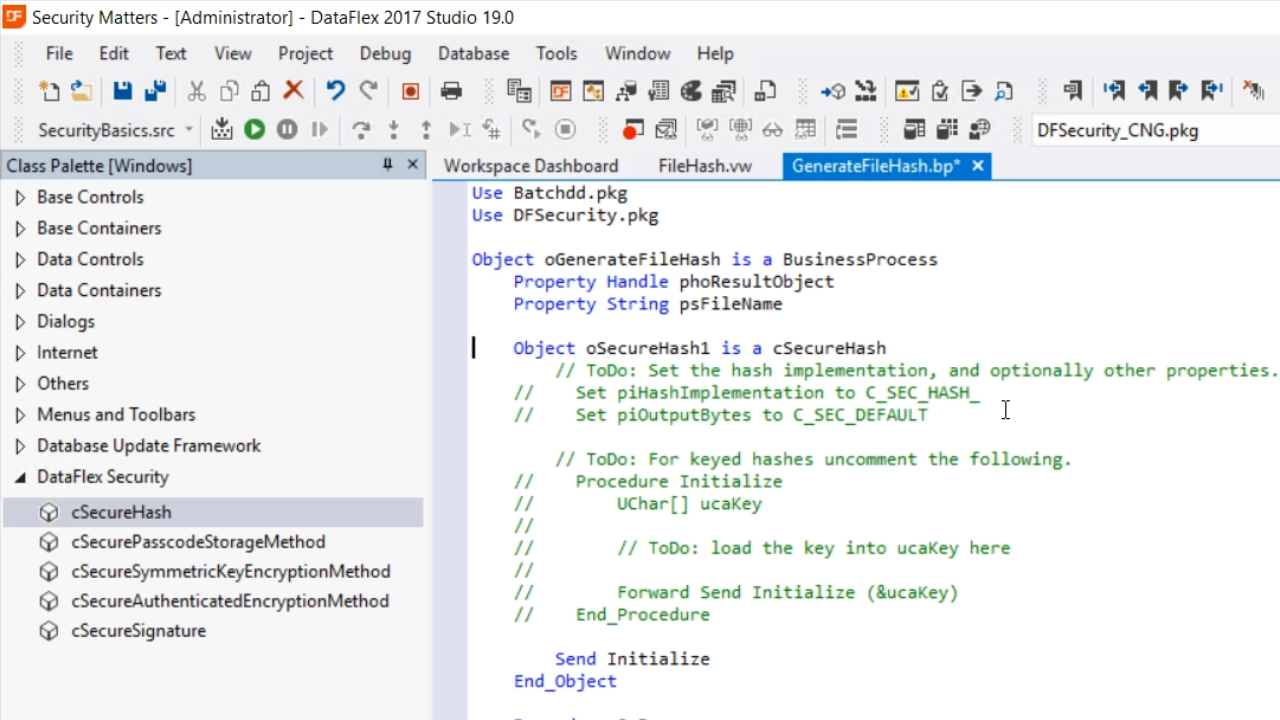Collapse the DataFlex Security group

[x=20, y=477]
